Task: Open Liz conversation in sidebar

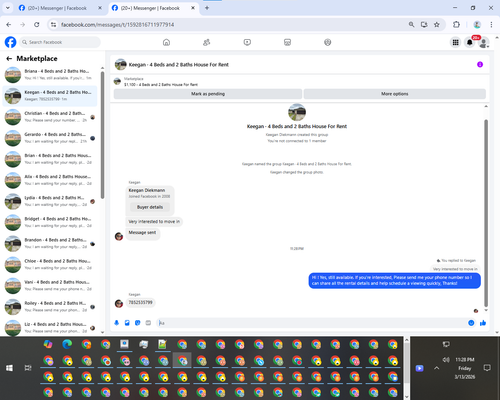Action: tap(50, 327)
